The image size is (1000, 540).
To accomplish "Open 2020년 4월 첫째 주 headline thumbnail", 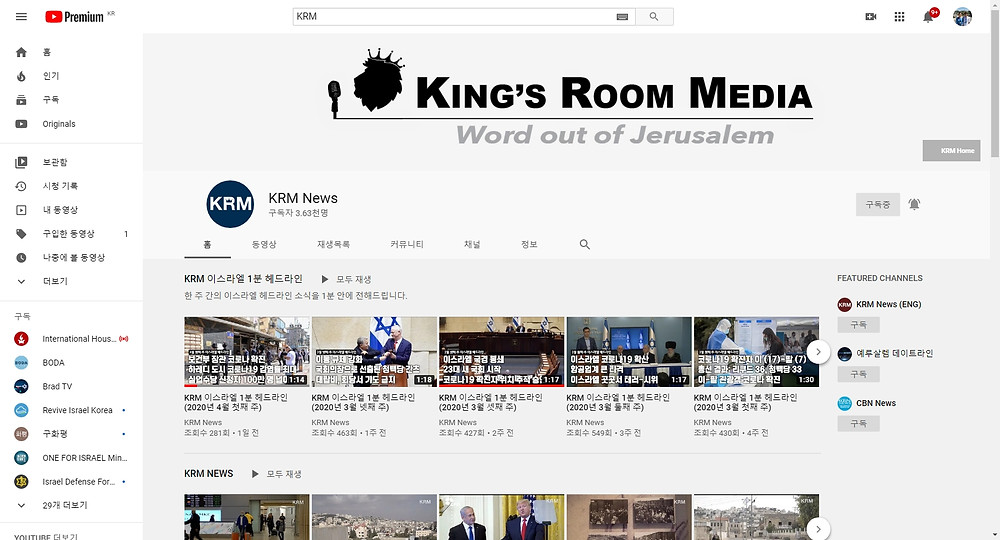I will tap(246, 352).
